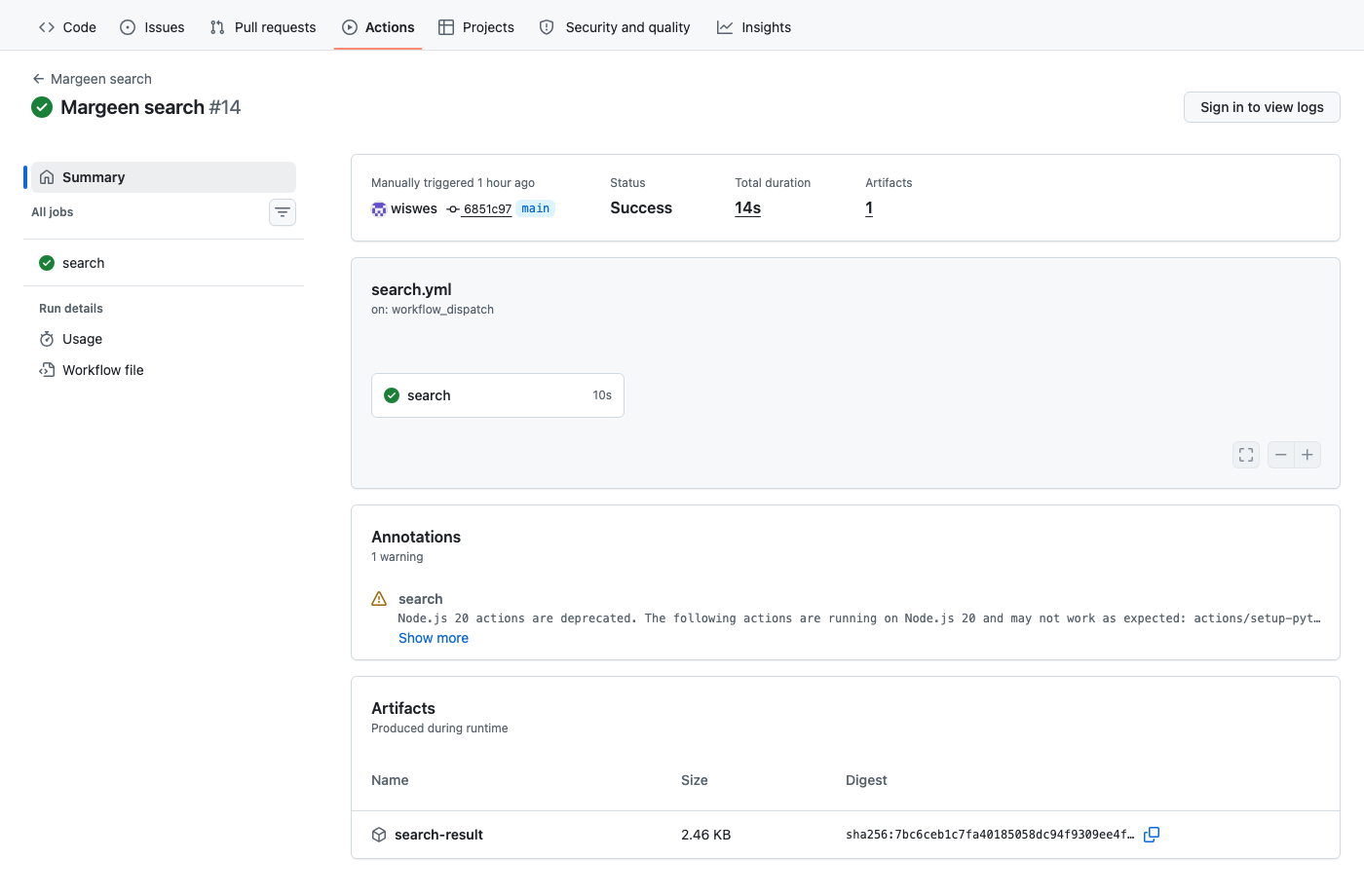Click the Usage stopwatch icon
1364x896 pixels.
pyautogui.click(x=47, y=339)
